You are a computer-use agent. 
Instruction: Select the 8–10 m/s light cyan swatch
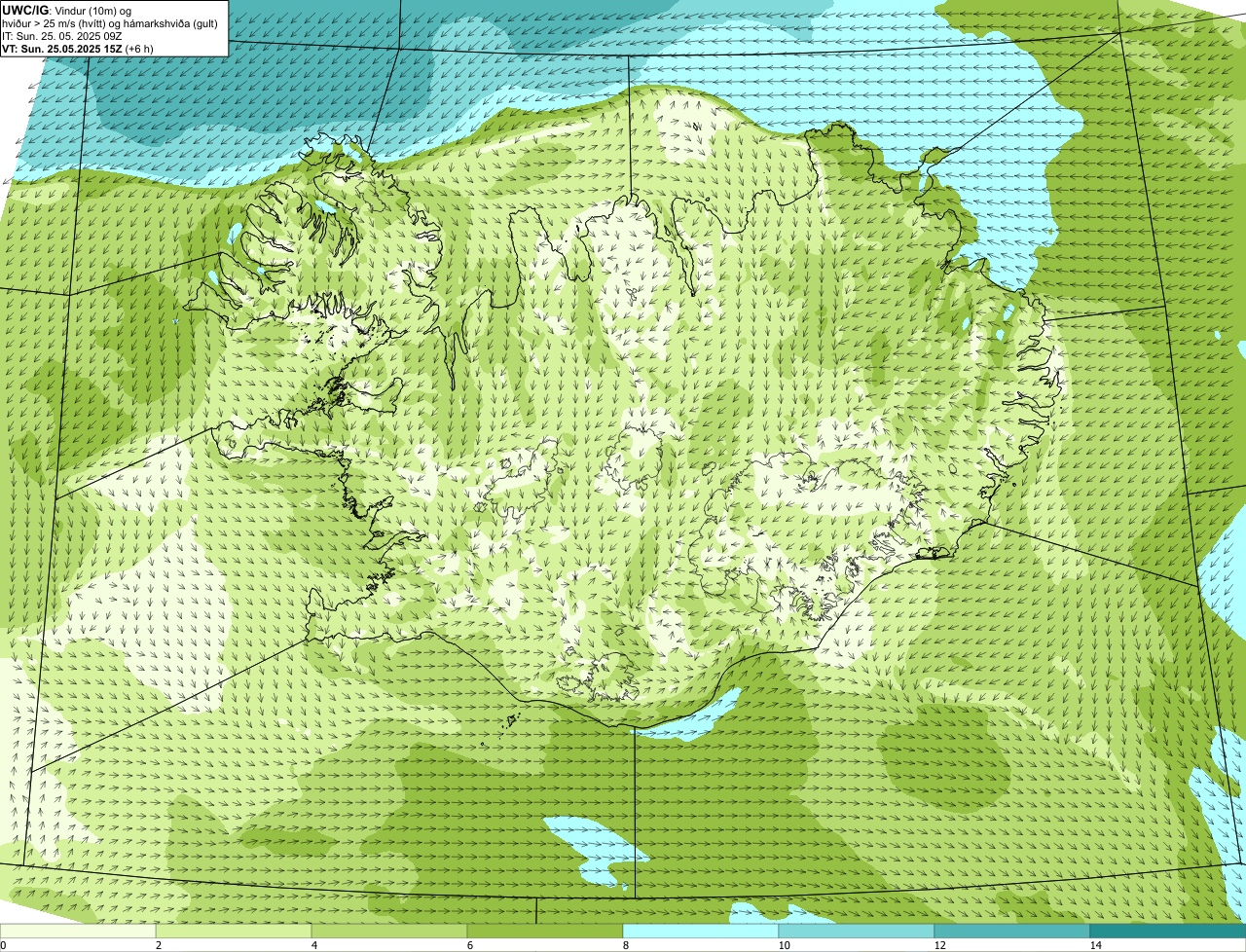(701, 931)
